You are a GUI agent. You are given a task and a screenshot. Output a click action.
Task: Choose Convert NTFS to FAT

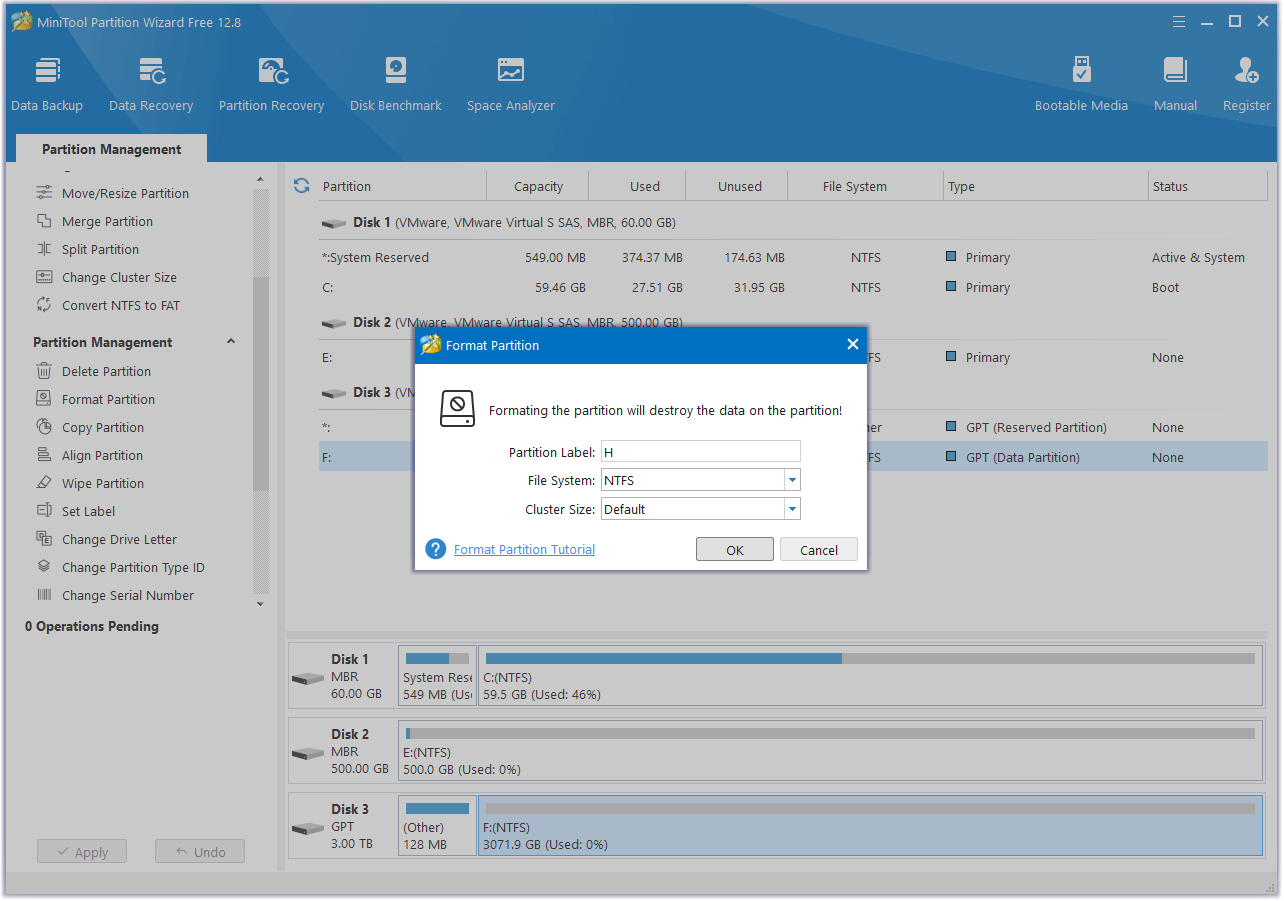[121, 305]
